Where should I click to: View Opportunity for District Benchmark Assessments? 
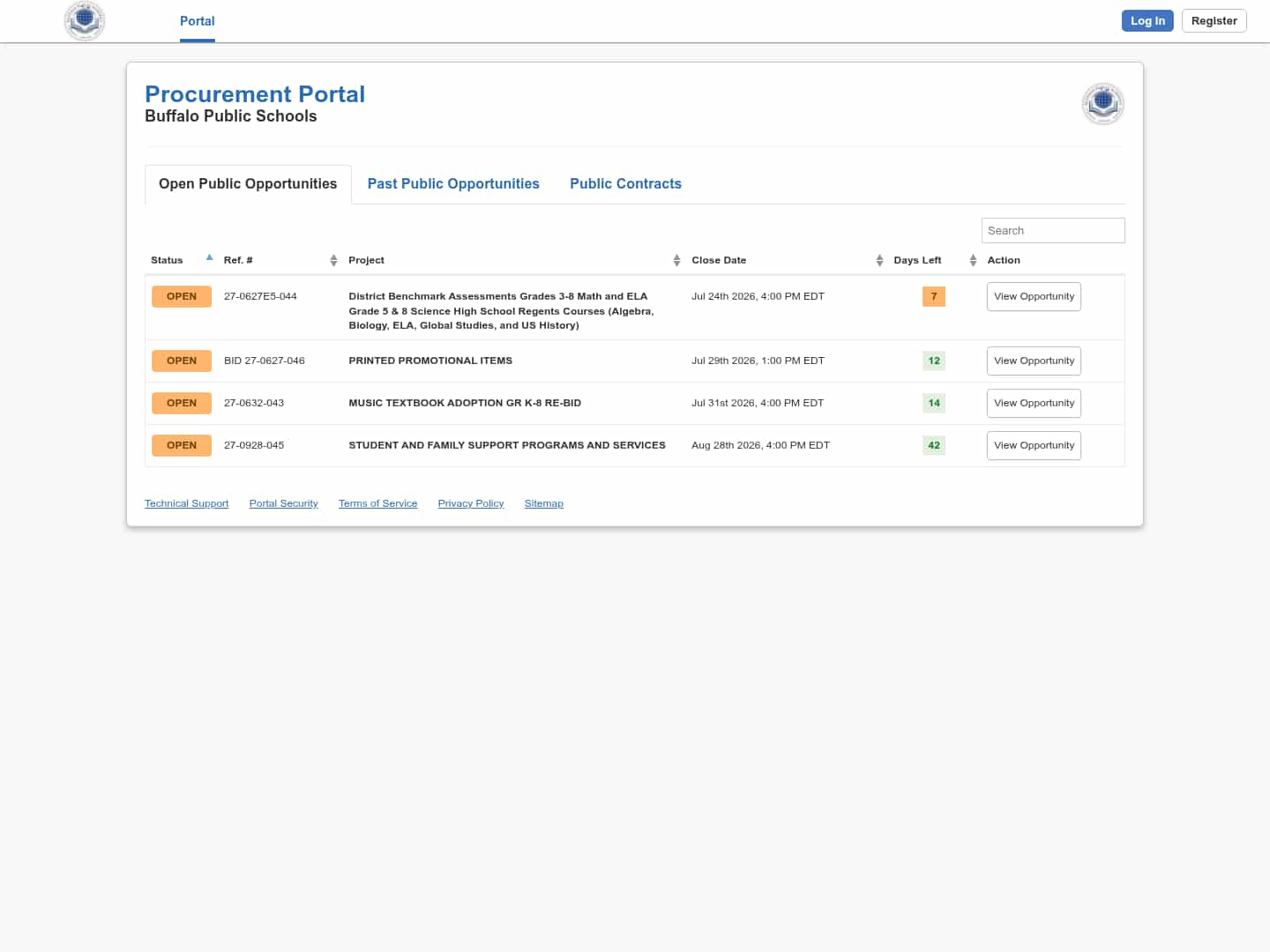[1034, 297]
